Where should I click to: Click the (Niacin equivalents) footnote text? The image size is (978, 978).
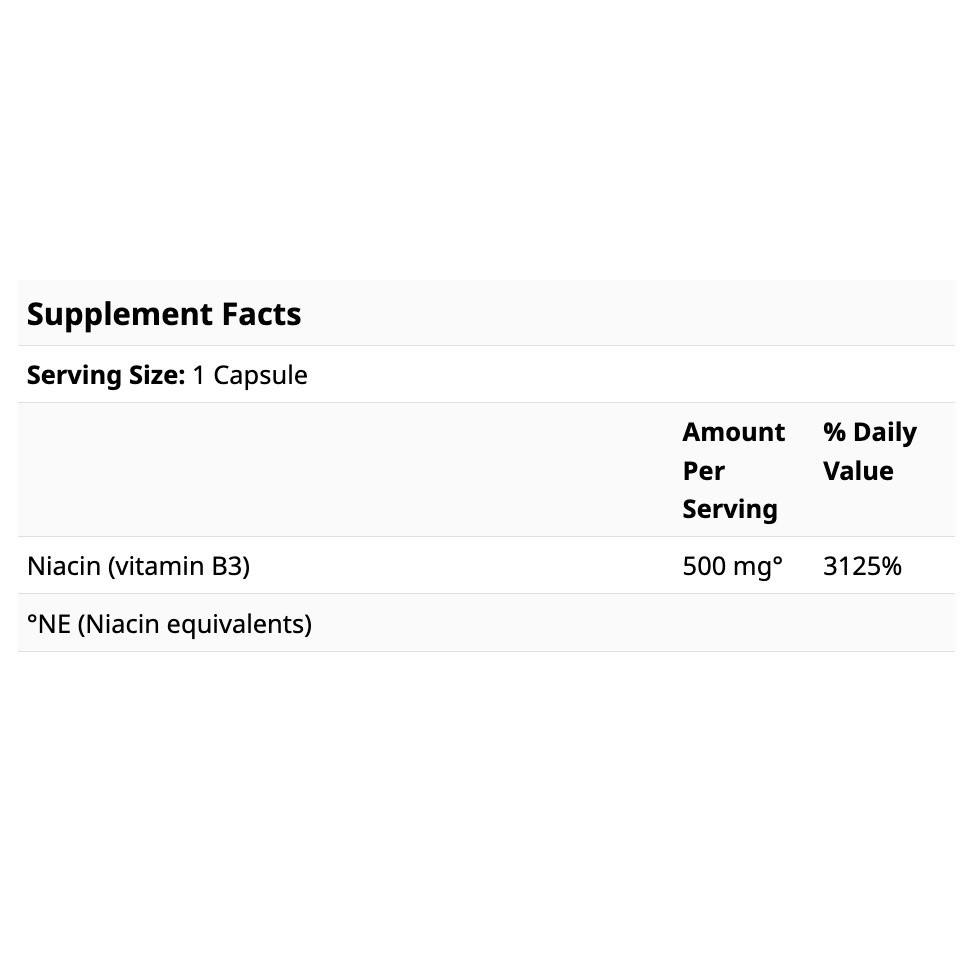click(194, 624)
